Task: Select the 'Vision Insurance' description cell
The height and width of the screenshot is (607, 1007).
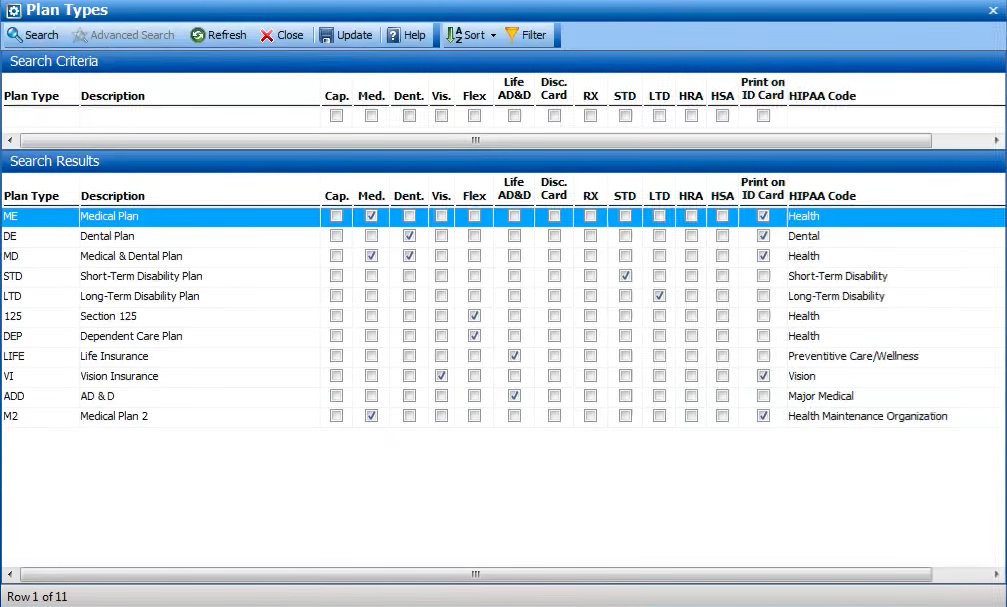Action: (x=200, y=376)
